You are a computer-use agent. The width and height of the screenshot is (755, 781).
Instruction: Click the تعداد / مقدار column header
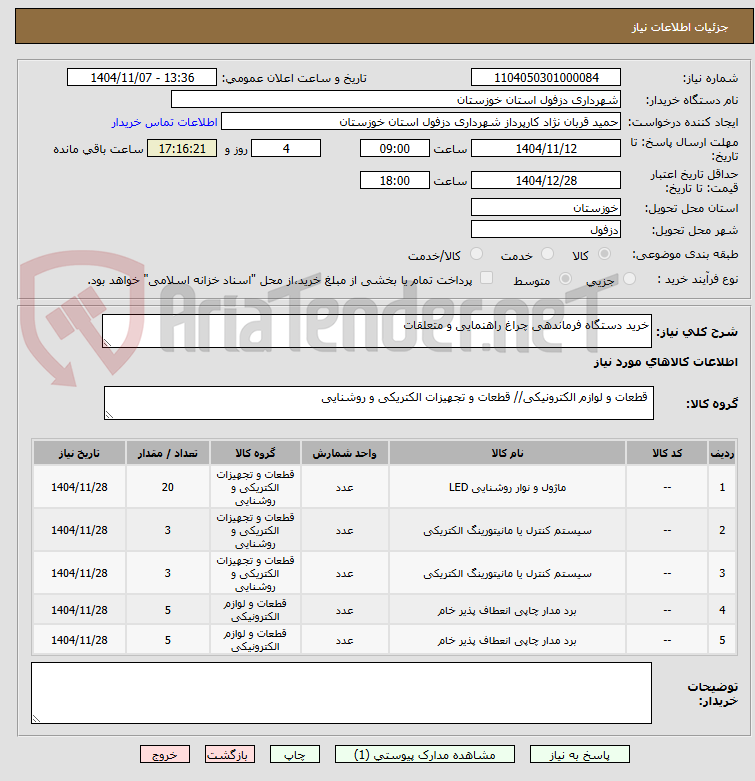tap(168, 453)
